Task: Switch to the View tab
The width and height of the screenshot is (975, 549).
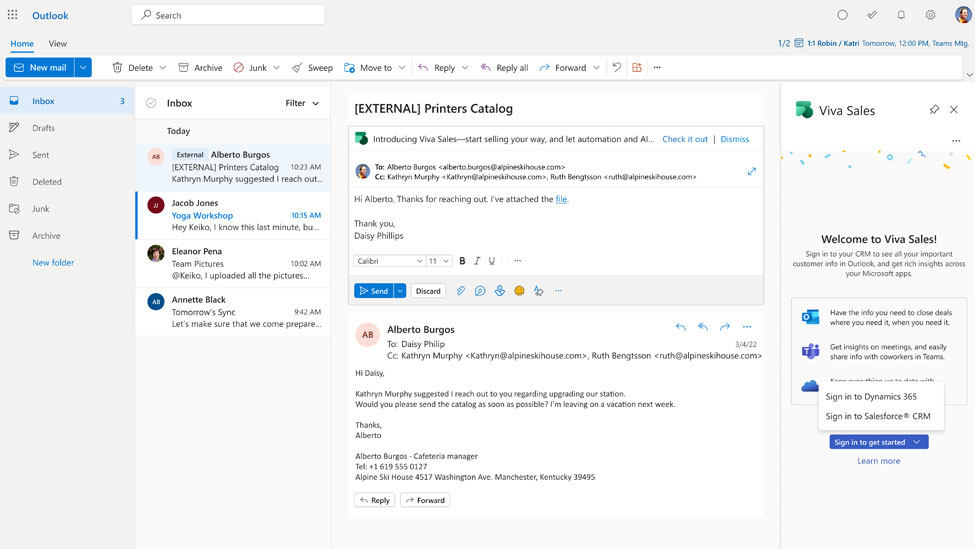Action: coord(58,44)
